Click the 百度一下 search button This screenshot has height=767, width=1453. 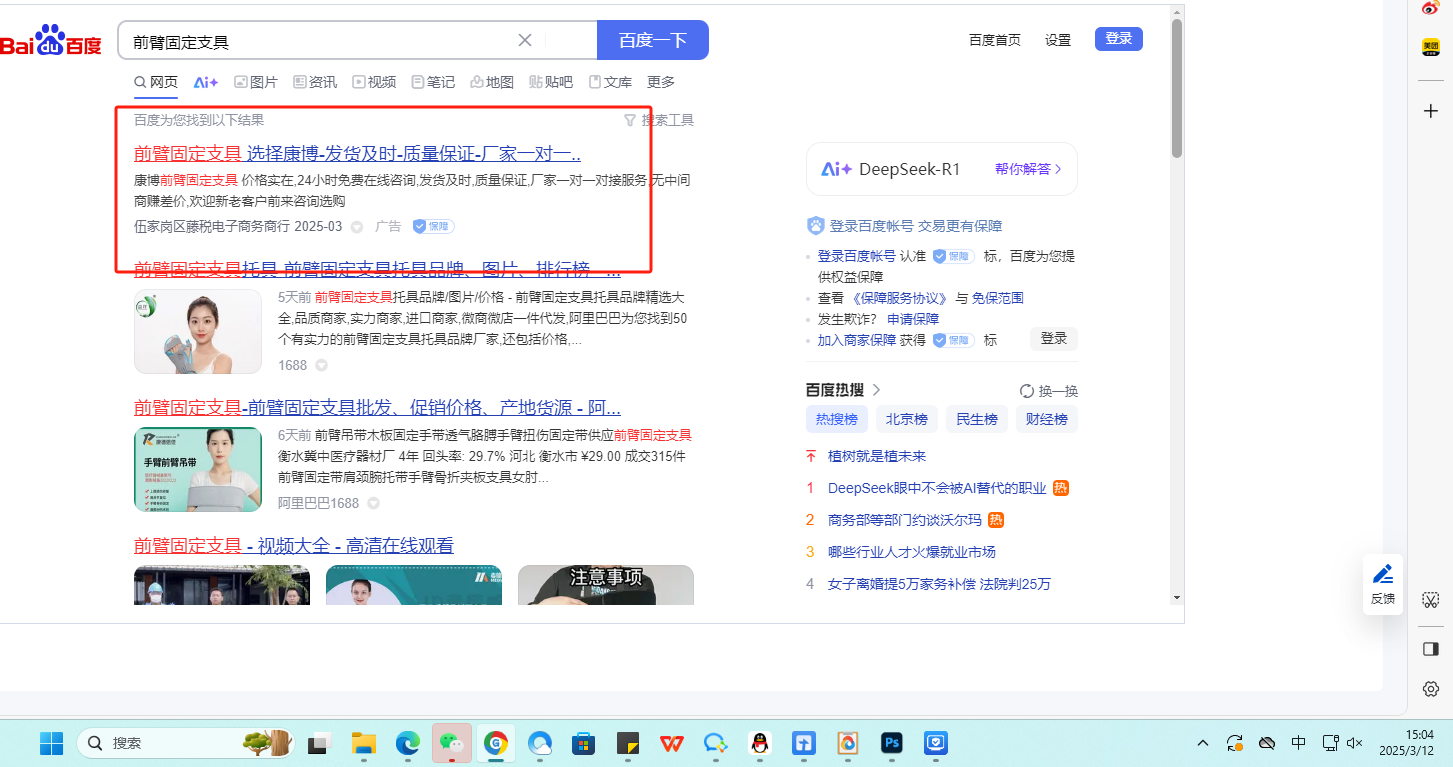652,40
